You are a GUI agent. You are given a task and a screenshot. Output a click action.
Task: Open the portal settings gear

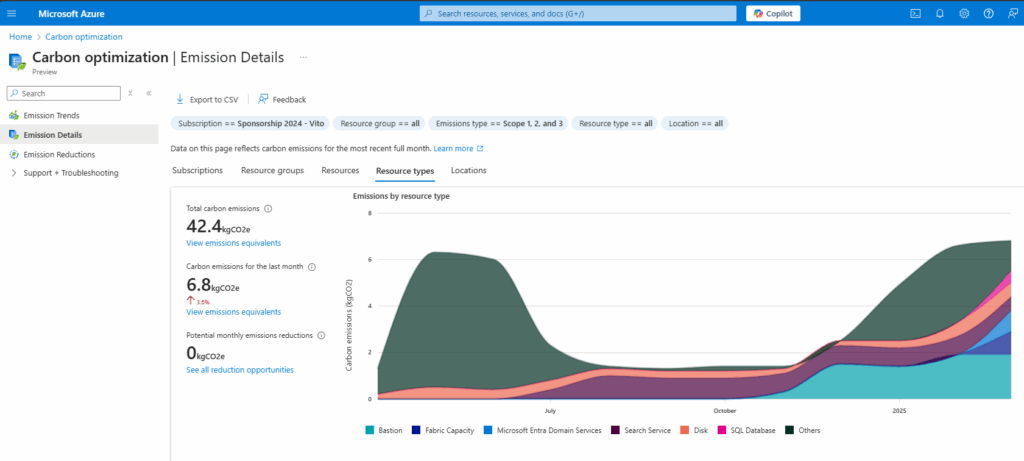click(964, 13)
